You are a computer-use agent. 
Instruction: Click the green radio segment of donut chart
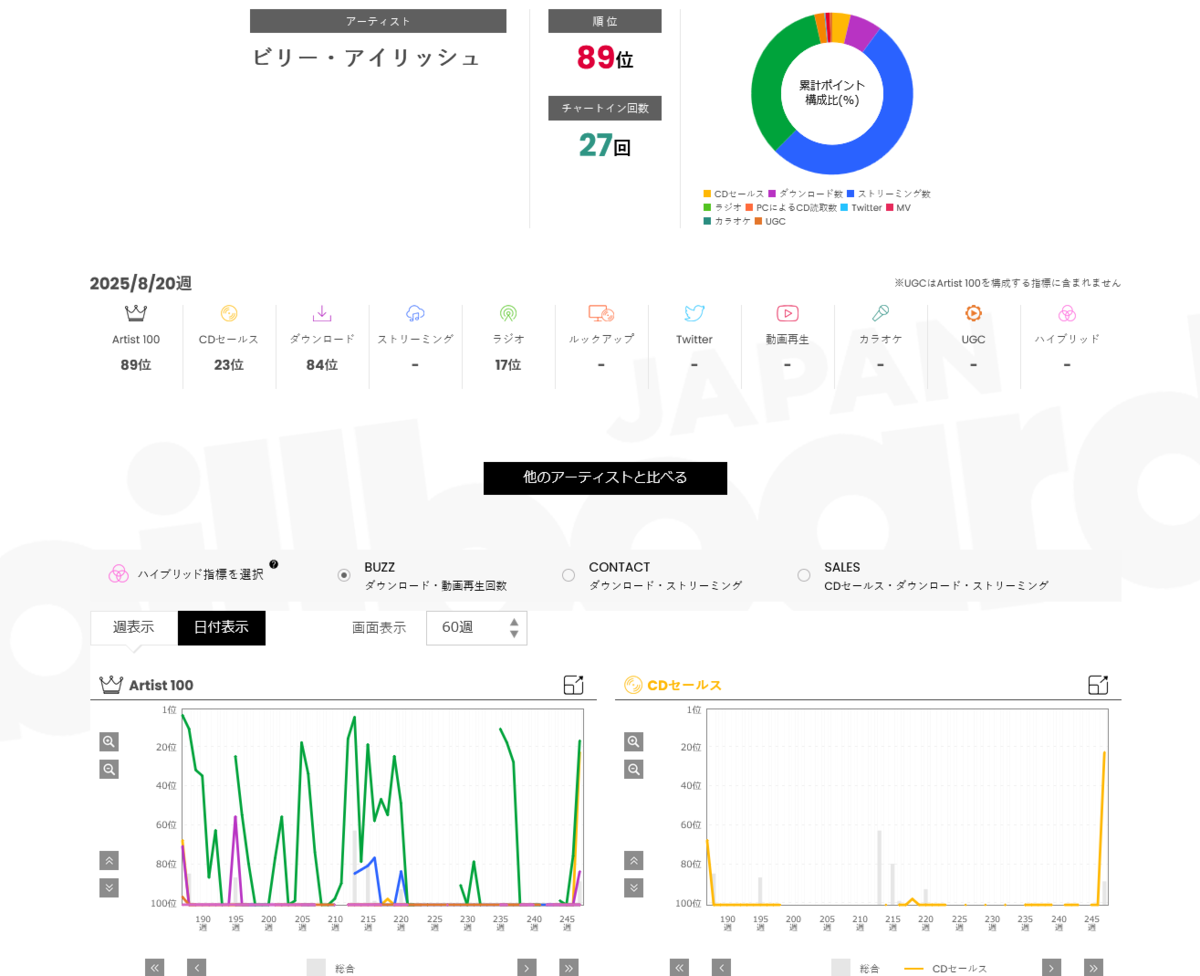coord(768,85)
